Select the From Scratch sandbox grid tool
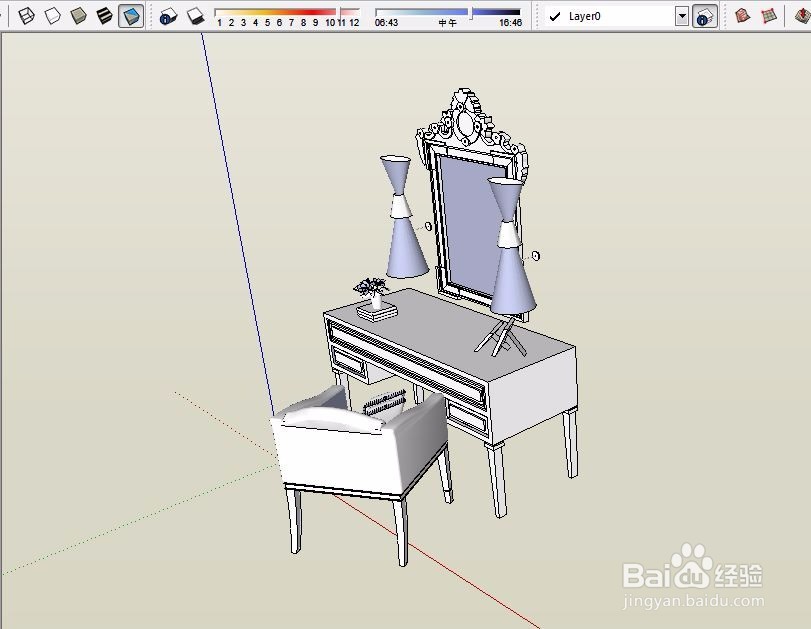This screenshot has height=629, width=811. coord(767,14)
